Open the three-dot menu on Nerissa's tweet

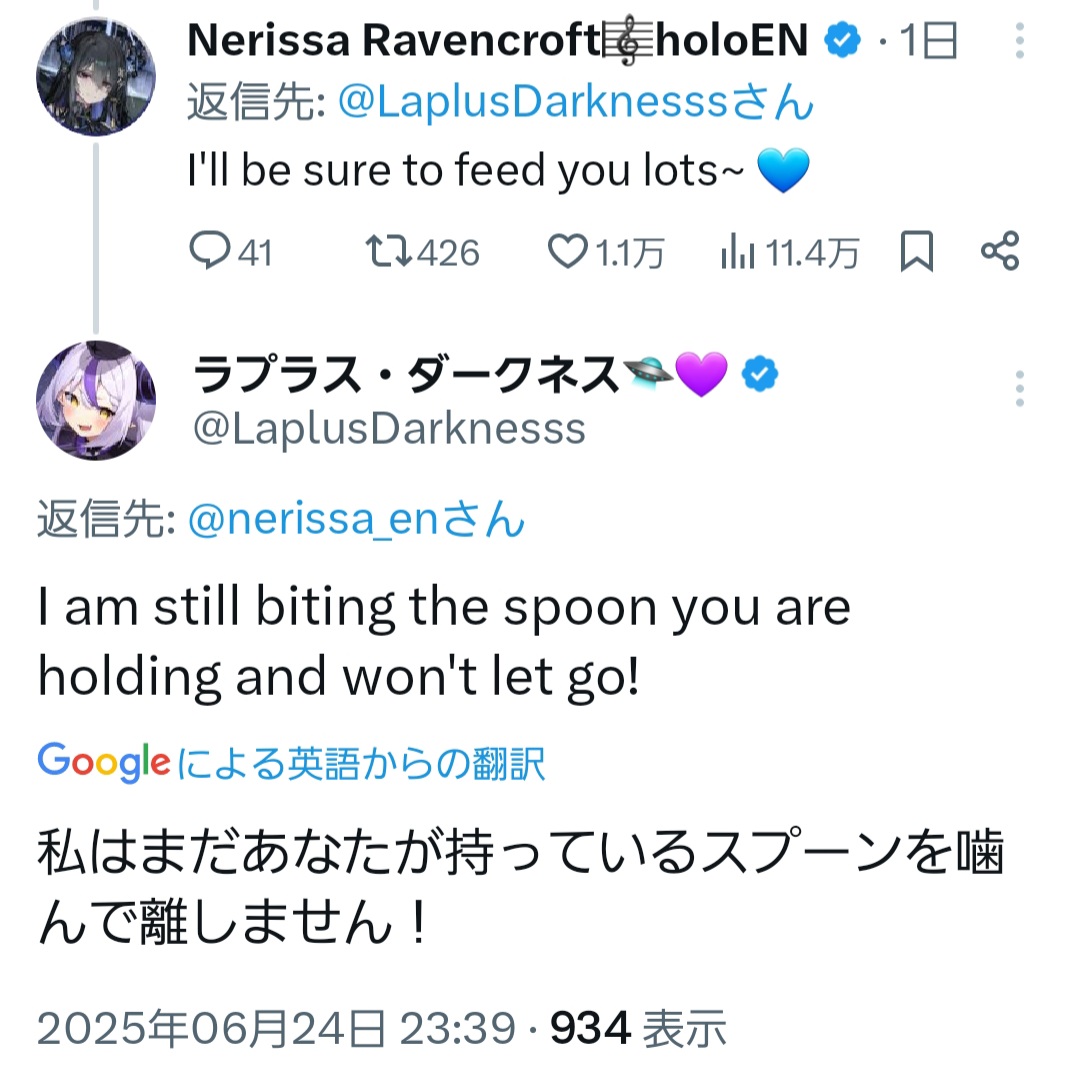(1020, 40)
